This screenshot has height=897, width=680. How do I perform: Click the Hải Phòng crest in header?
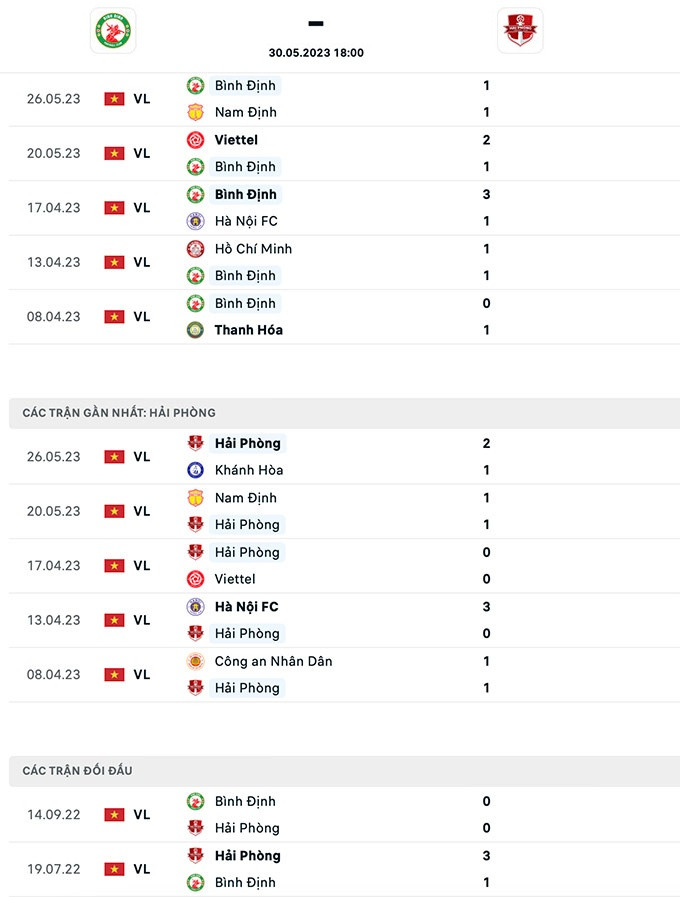click(x=520, y=31)
